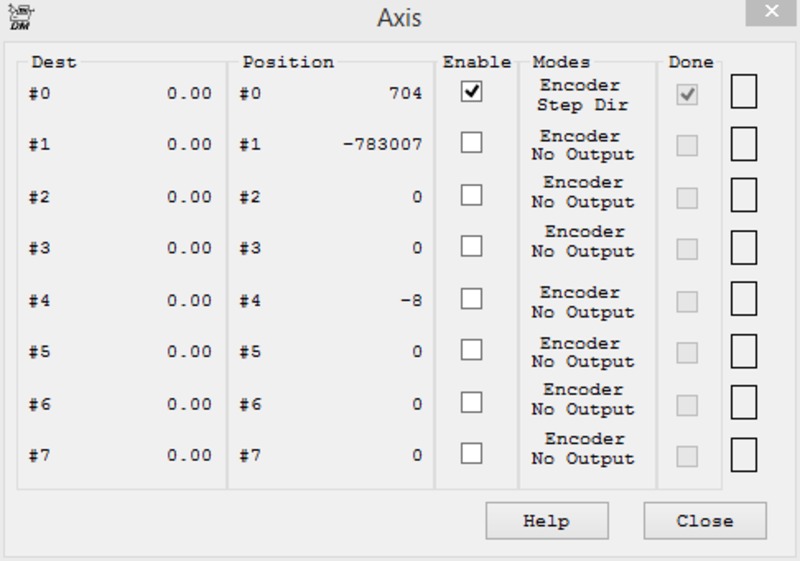Select the Enable checkbox for axis #7

(x=471, y=453)
